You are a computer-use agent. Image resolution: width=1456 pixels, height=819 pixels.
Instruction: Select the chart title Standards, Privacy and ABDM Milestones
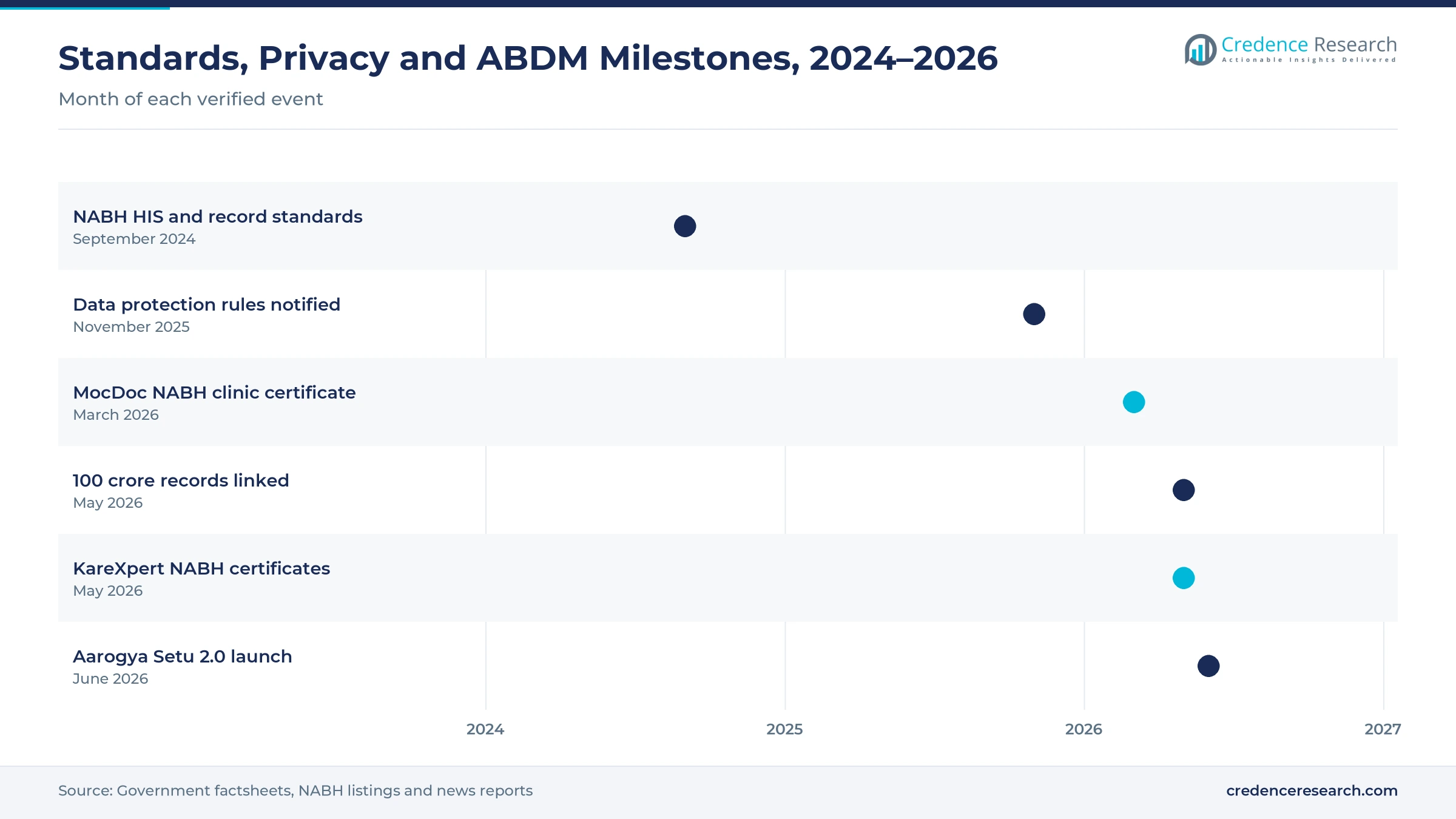528,59
